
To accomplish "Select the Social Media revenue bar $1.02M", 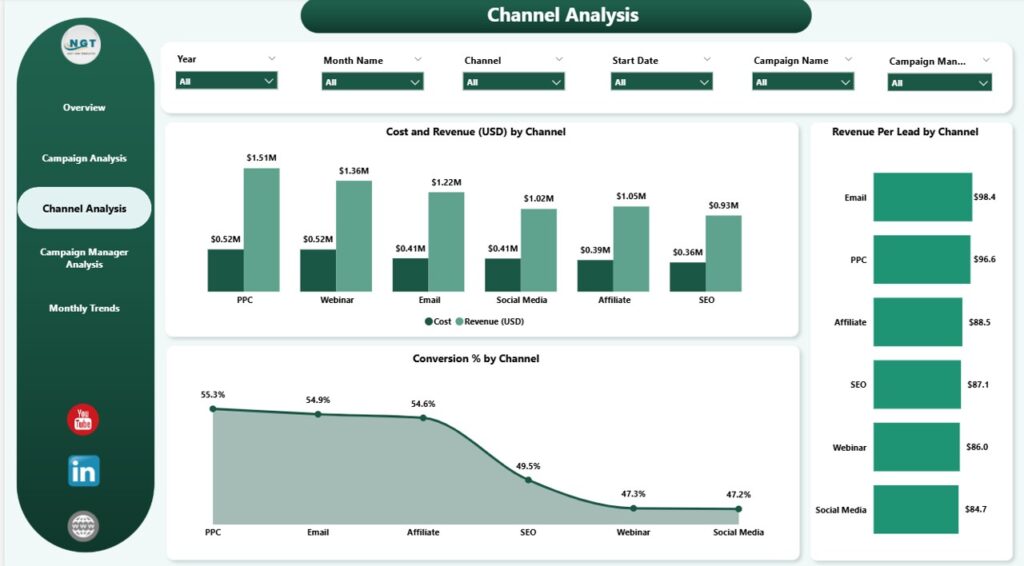I will pos(539,250).
